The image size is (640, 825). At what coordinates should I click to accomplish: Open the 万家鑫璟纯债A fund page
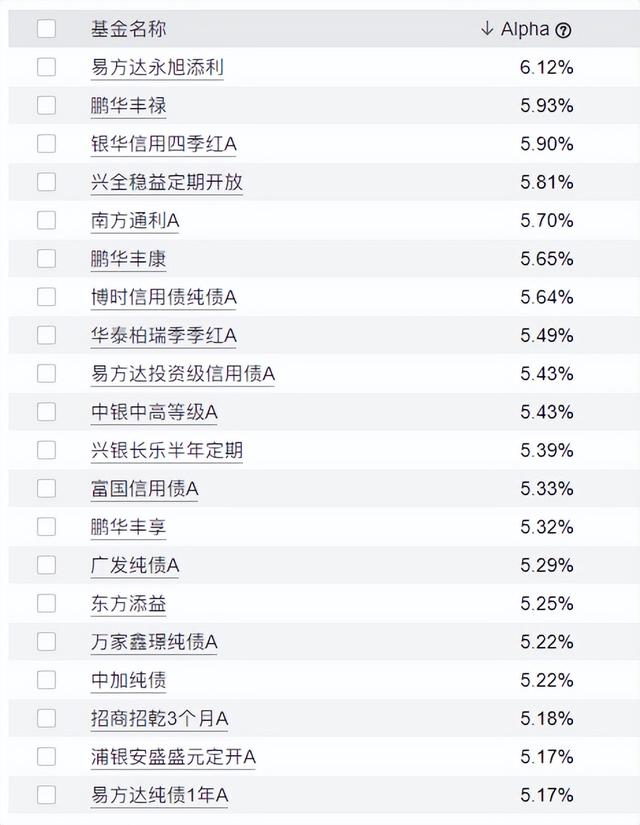154,642
